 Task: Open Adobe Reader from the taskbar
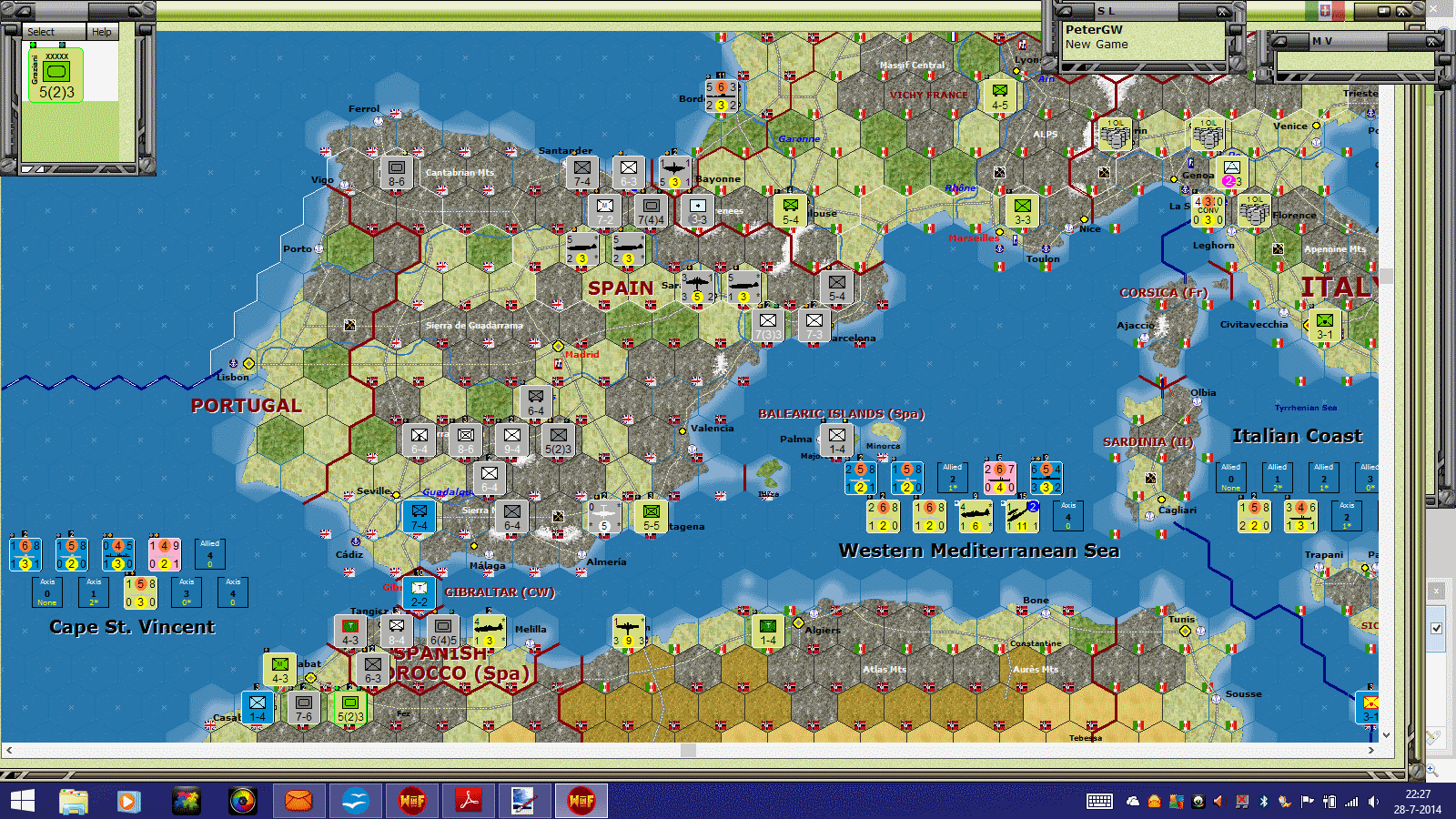468,801
